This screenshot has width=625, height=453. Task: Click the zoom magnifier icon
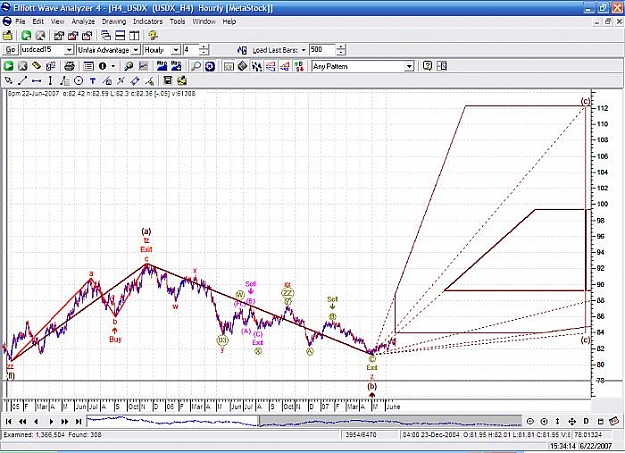(196, 66)
